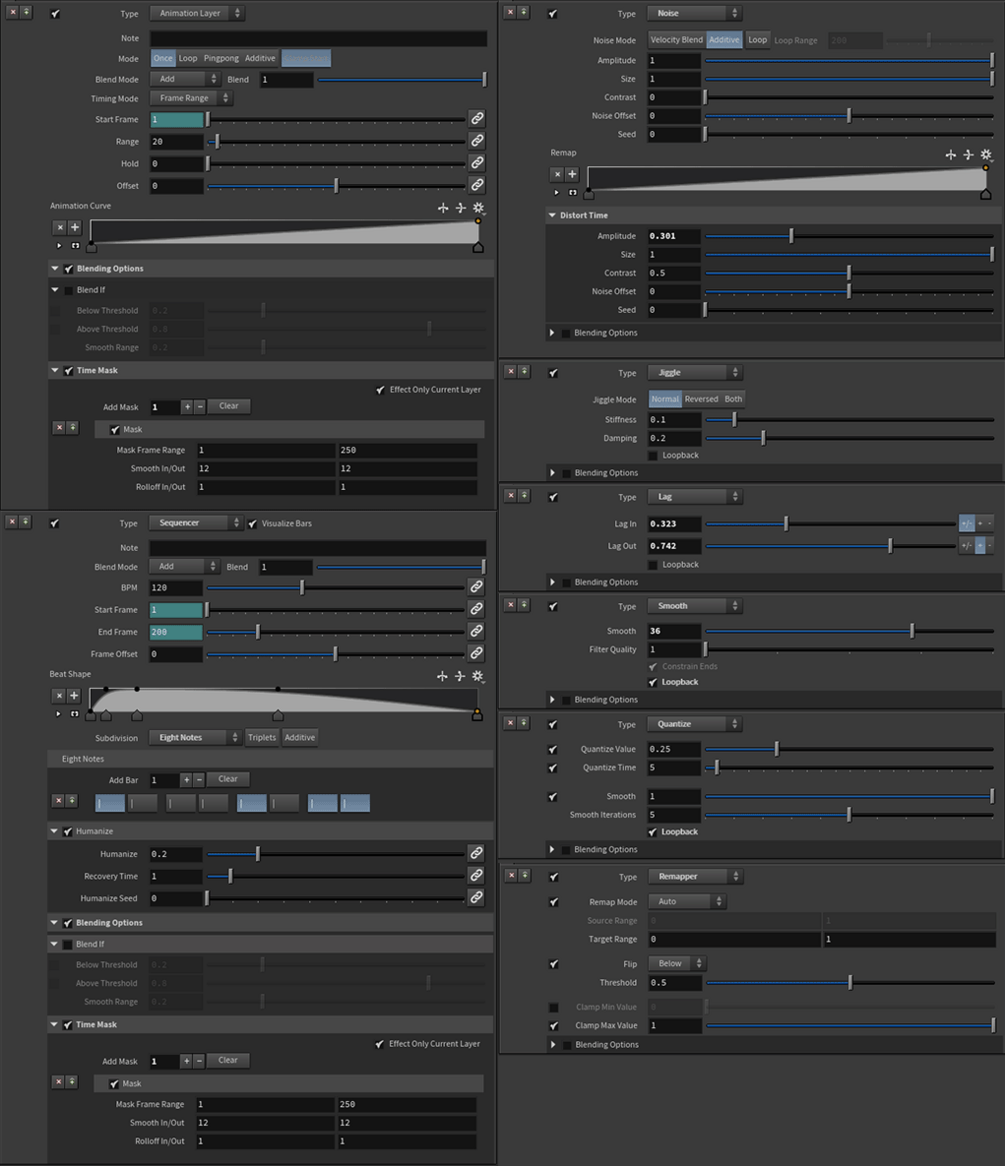This screenshot has height=1166, width=1005.
Task: Enable the Clamp Min Value checkbox
Action: 553,1008
